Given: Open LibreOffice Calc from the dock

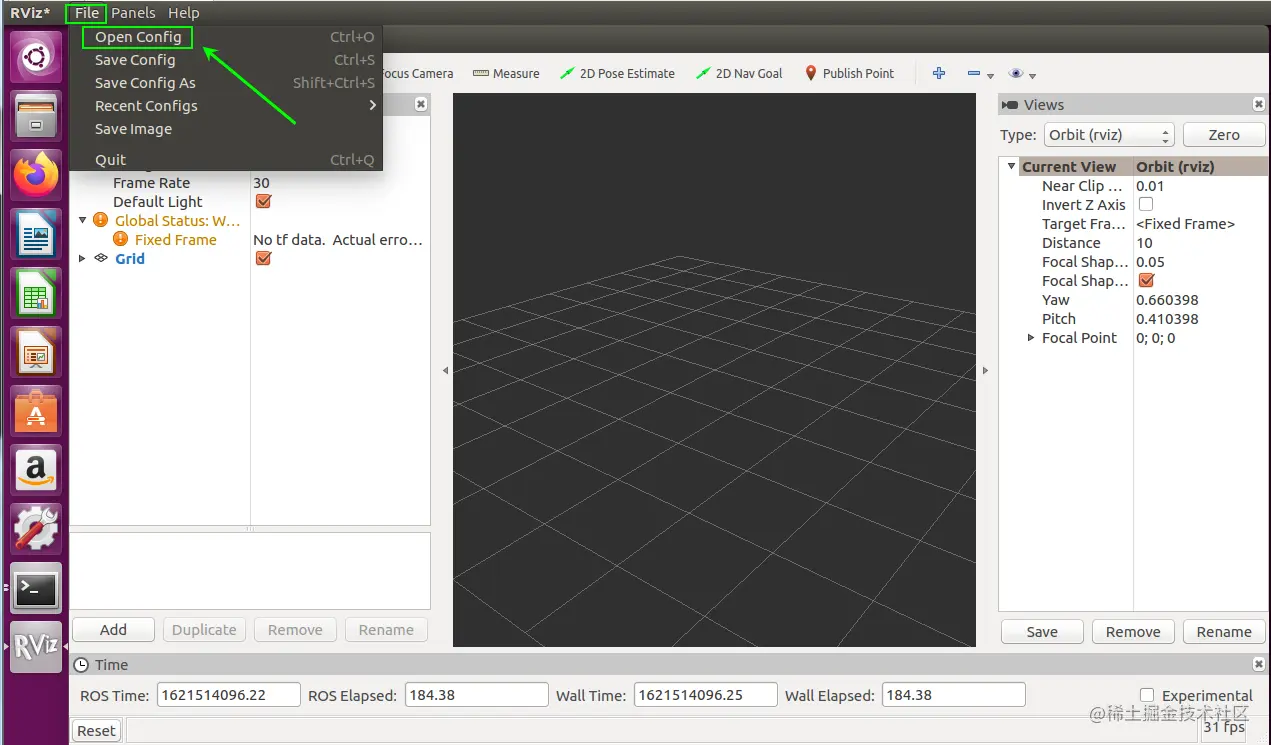Looking at the screenshot, I should pos(36,293).
